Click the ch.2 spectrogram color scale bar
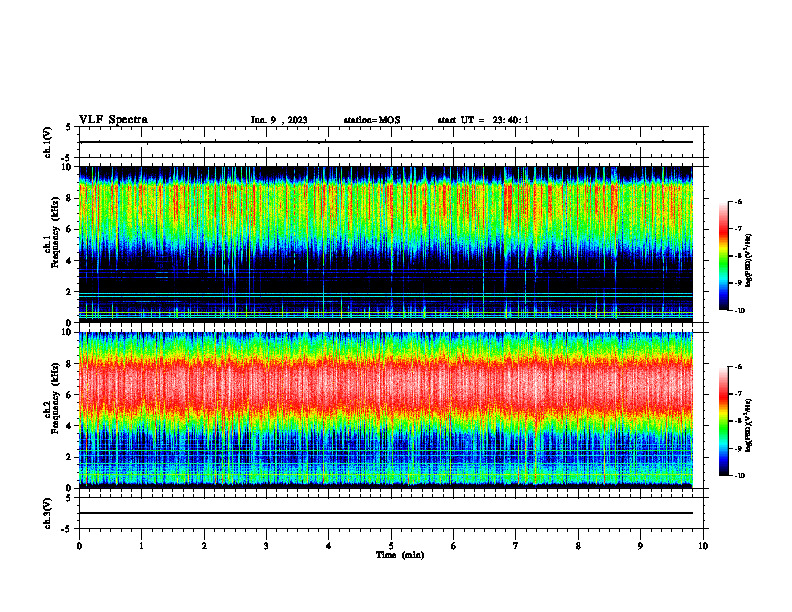This screenshot has width=792, height=612. [x=724, y=421]
